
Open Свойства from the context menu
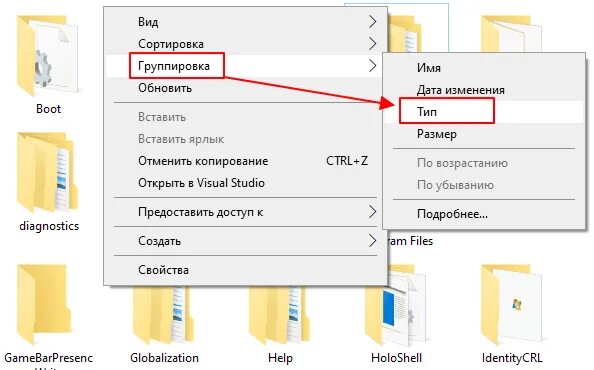coord(163,270)
